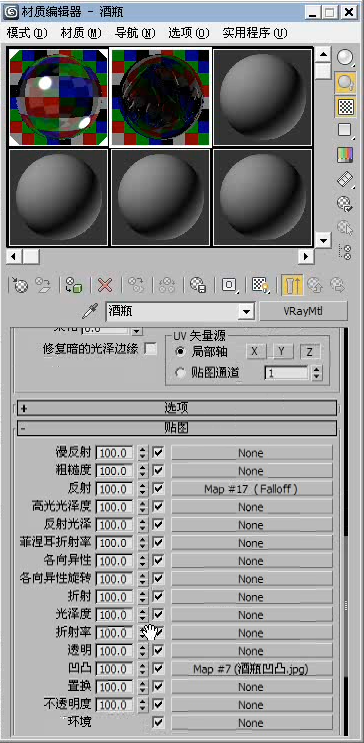The image size is (364, 743).
Task: Click Go Forward to Sibling icon
Action: [337, 285]
